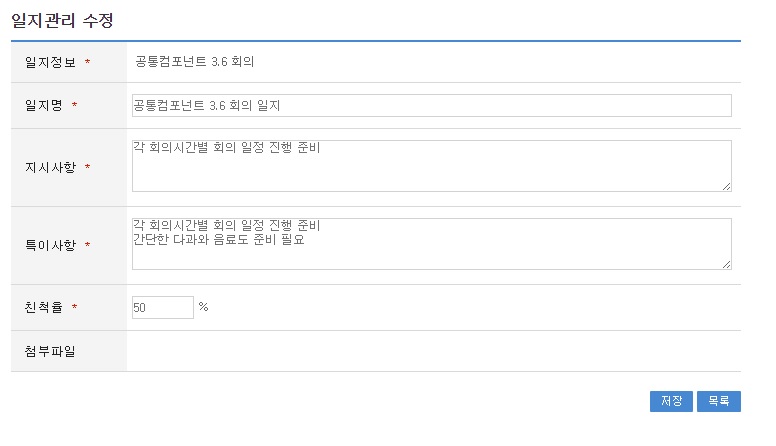Go back with the 목록 button
Viewport: 776px width, 446px height.
click(718, 401)
